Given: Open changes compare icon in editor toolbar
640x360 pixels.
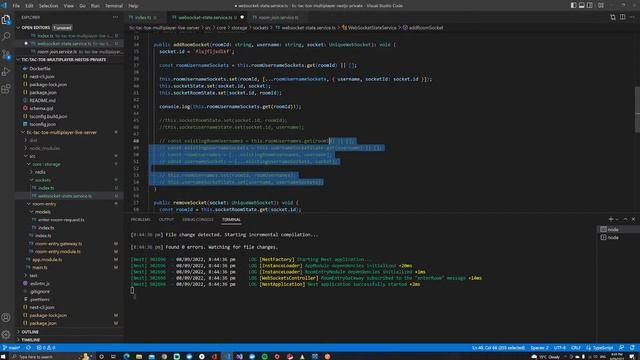Looking at the screenshot, I should (x=613, y=17).
